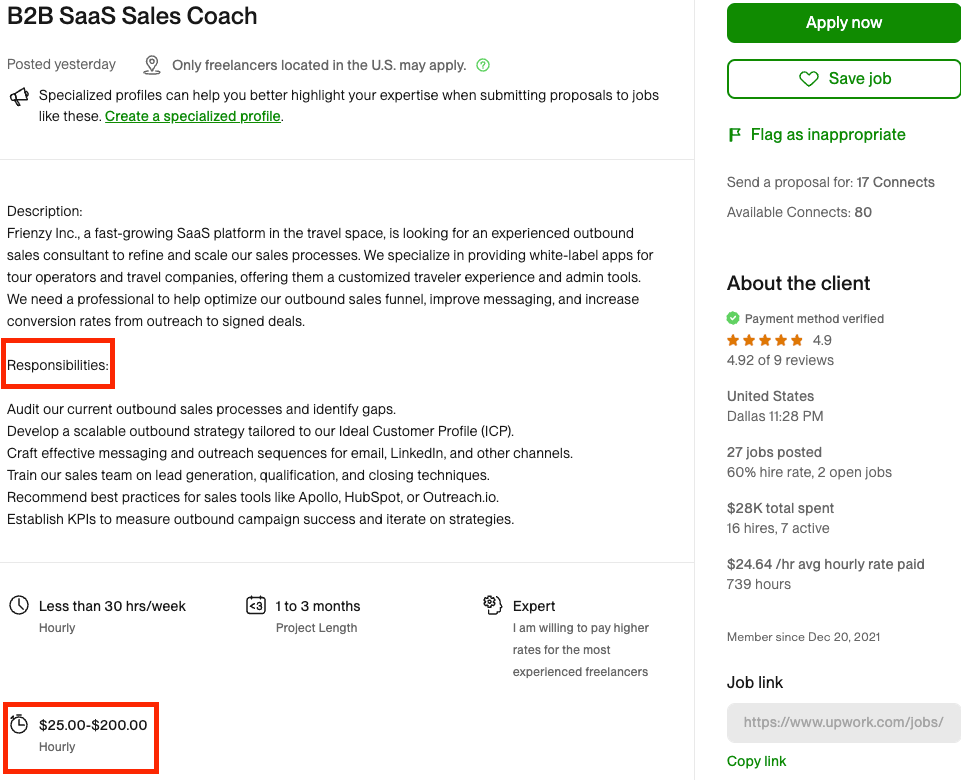Click Flag as inappropriate link
Viewport: 961px width, 780px height.
coord(828,135)
